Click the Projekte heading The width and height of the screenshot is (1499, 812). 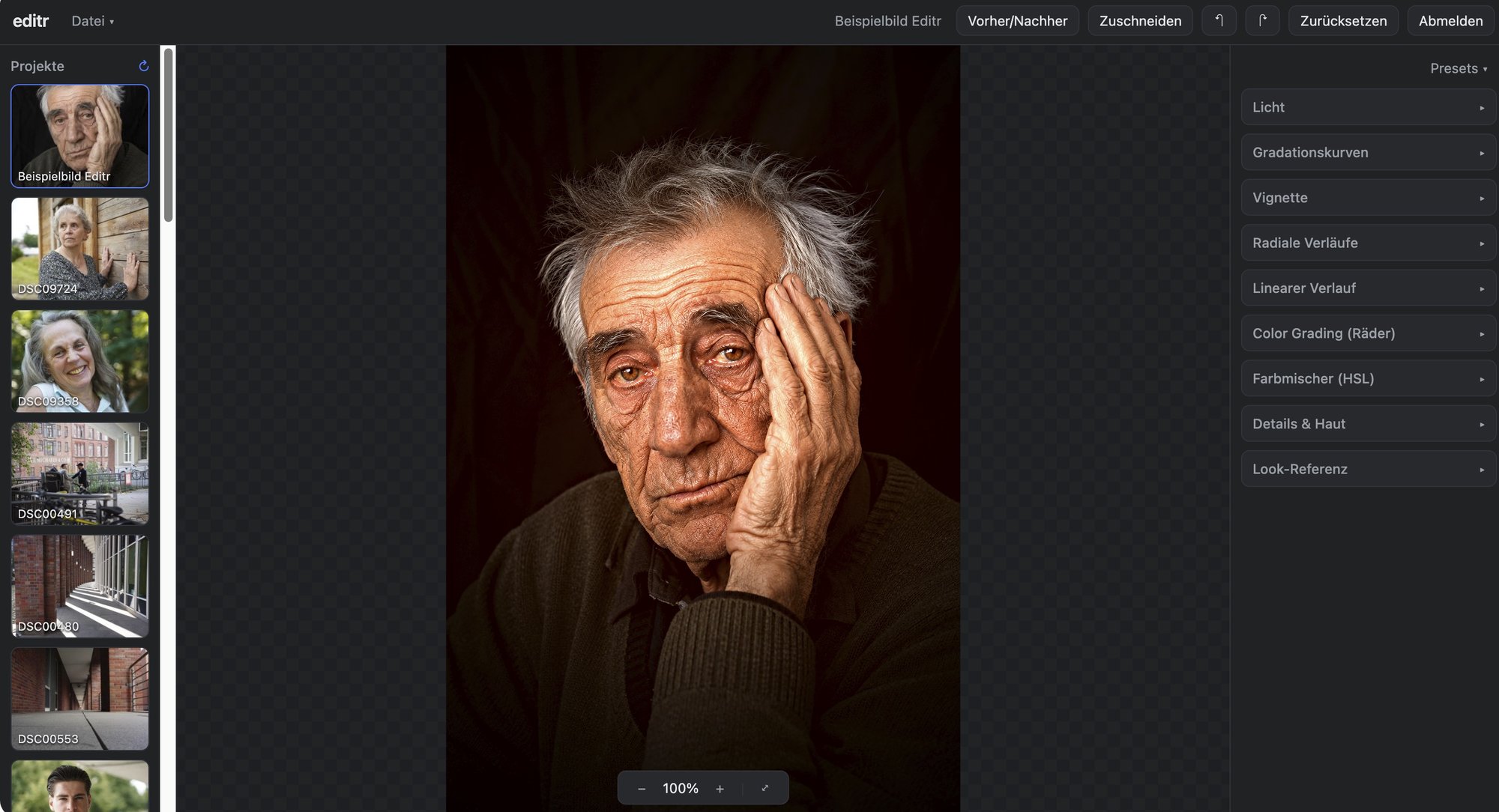(37, 66)
